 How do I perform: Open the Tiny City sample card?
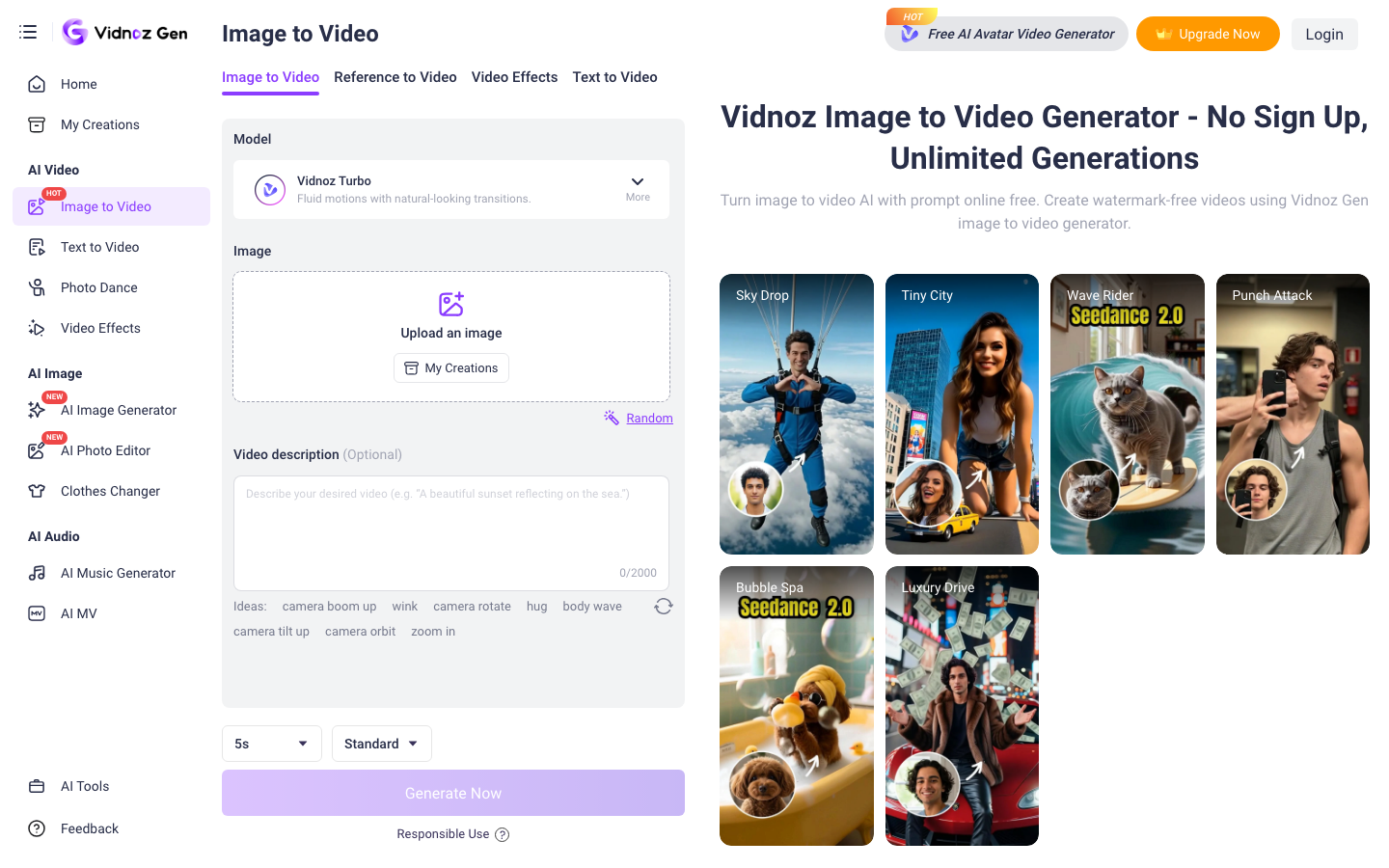[962, 414]
